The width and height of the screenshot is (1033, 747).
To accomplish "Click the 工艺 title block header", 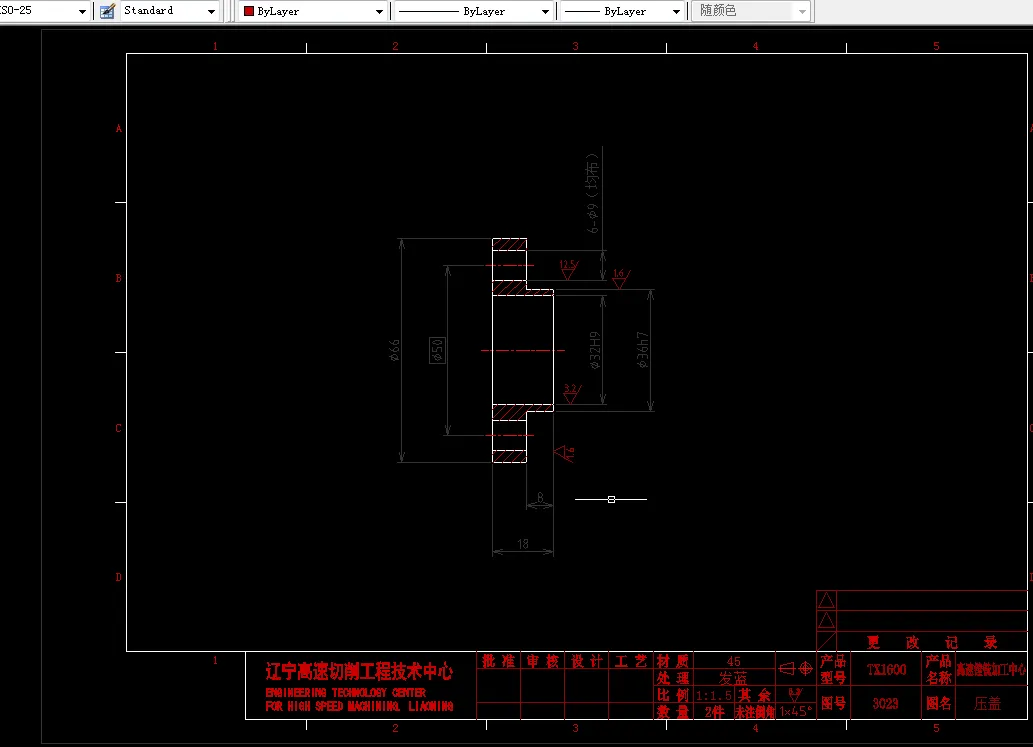I will [630, 661].
